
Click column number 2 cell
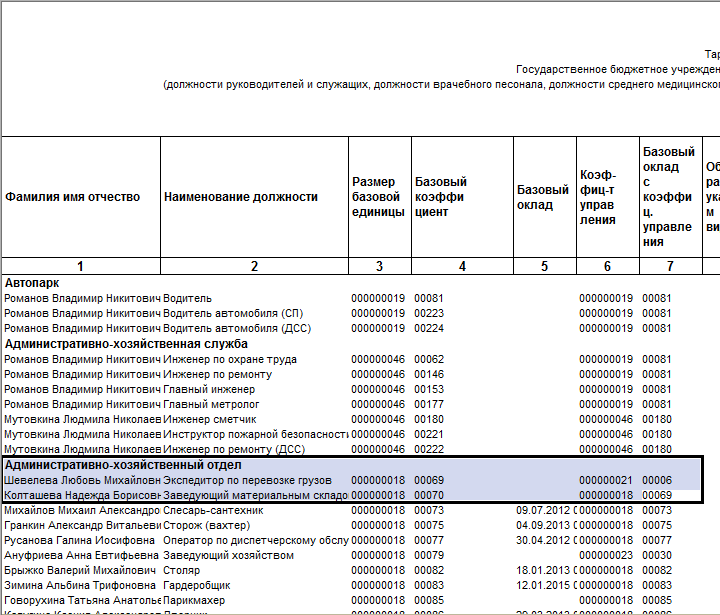click(x=254, y=266)
